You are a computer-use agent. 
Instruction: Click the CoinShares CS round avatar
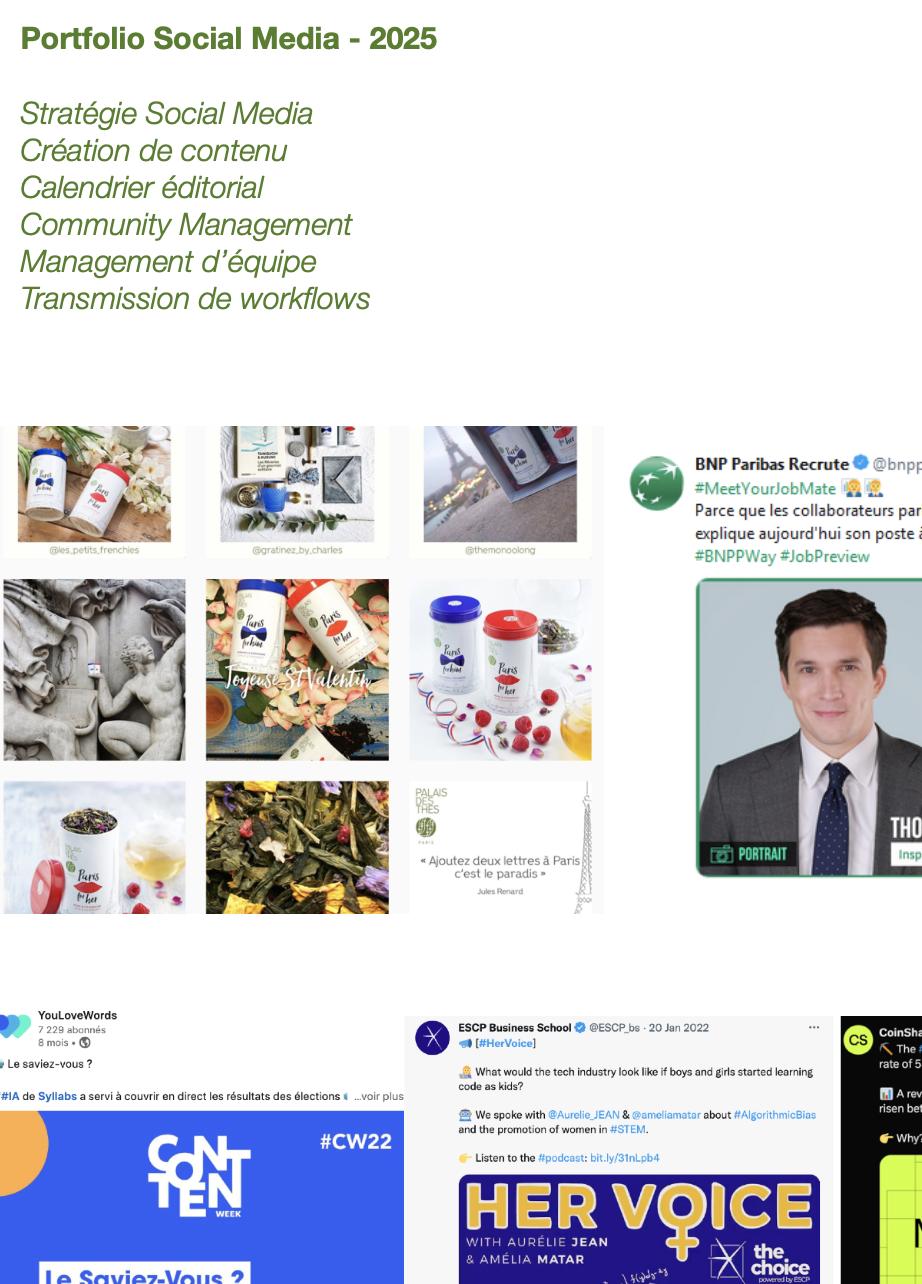[859, 1040]
